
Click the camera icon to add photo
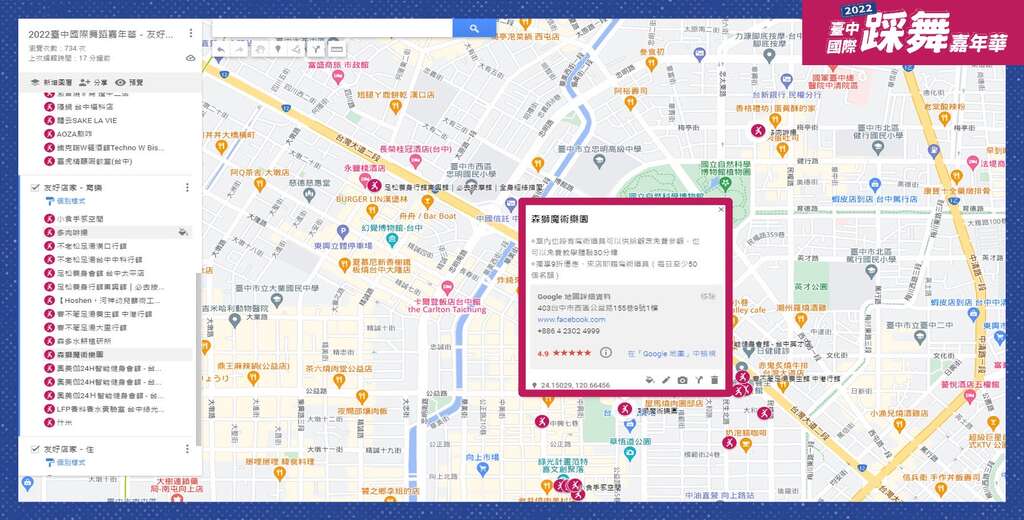tap(682, 380)
